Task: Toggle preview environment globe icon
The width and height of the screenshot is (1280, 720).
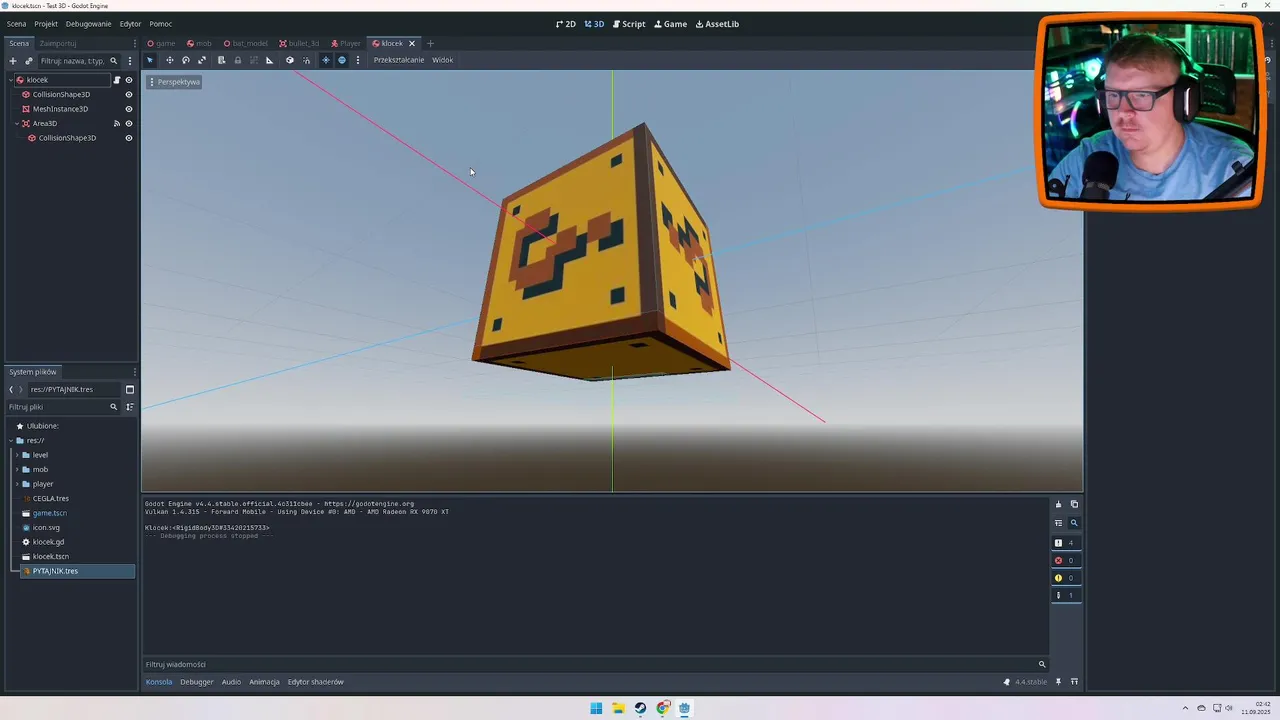Action: click(342, 60)
